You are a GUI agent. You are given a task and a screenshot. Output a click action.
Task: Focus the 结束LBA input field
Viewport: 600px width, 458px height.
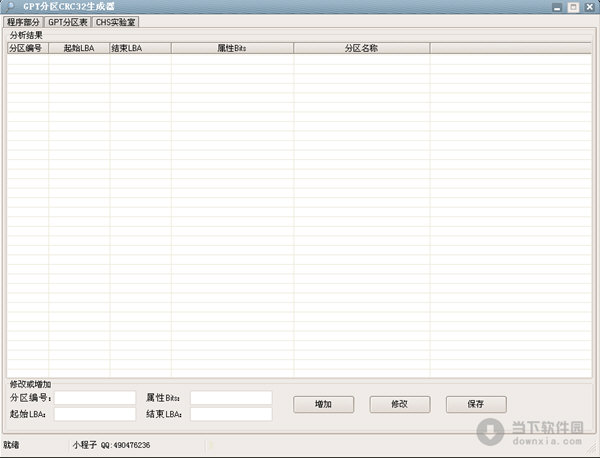click(231, 414)
